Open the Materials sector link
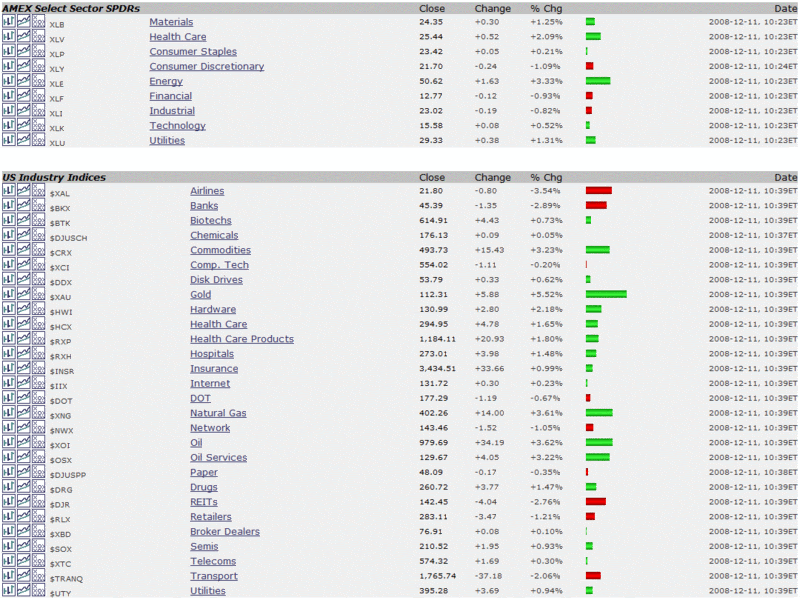This screenshot has width=800, height=600. pos(171,22)
